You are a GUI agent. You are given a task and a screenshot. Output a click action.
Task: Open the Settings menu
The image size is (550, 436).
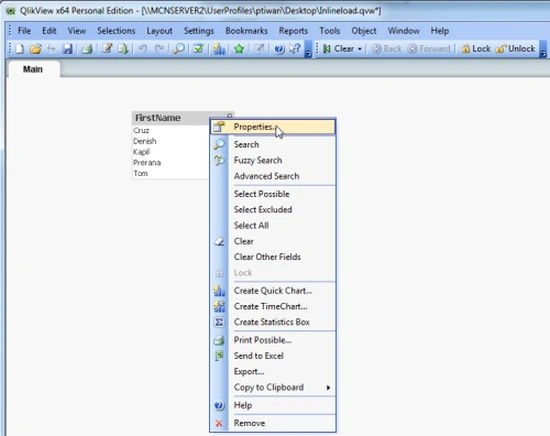pos(199,31)
